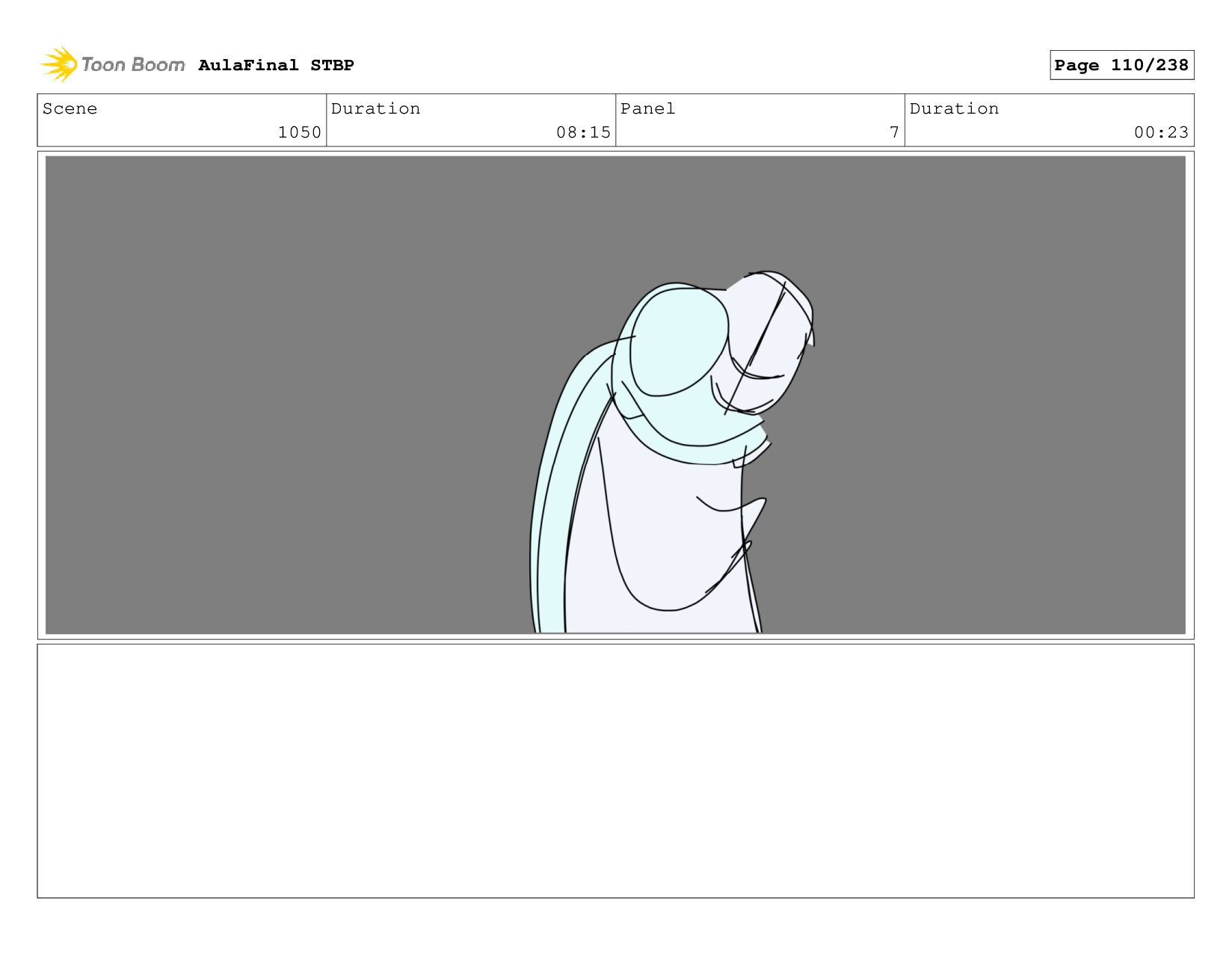Click the panel duration value 00:23
Screen dimensions: 1232x954
pos(1161,132)
